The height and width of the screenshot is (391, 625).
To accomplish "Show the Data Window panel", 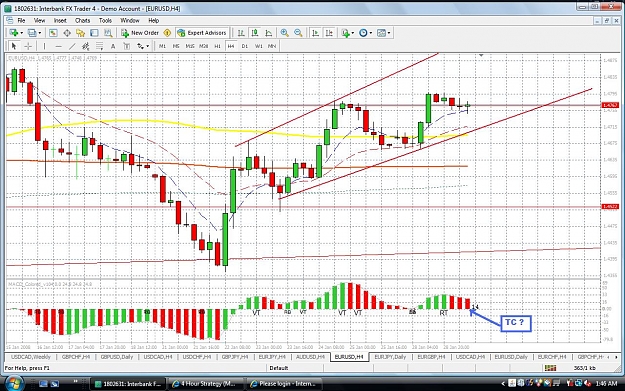I will point(67,33).
